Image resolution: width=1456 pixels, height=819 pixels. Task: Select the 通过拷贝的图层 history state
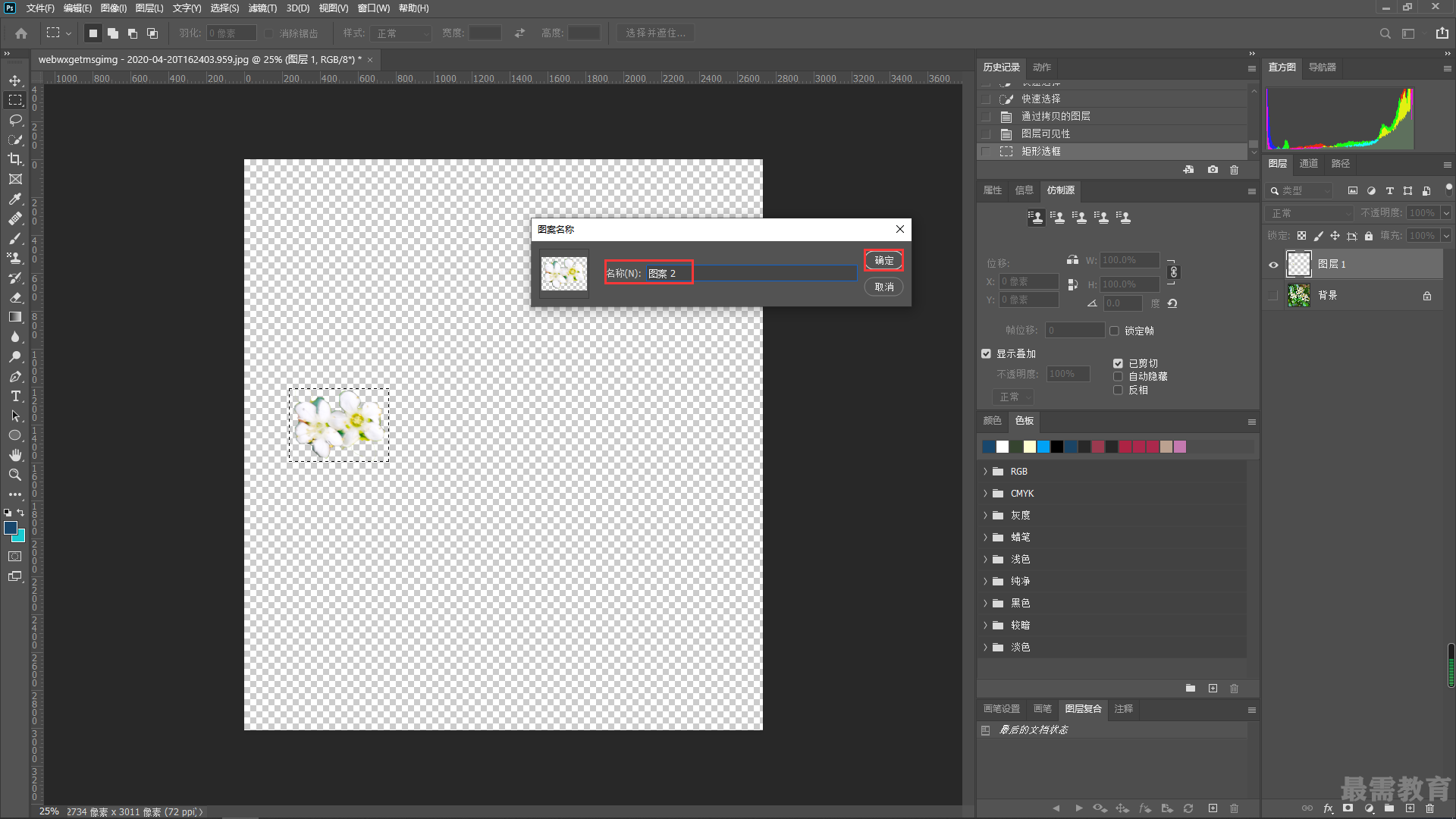[1112, 117]
